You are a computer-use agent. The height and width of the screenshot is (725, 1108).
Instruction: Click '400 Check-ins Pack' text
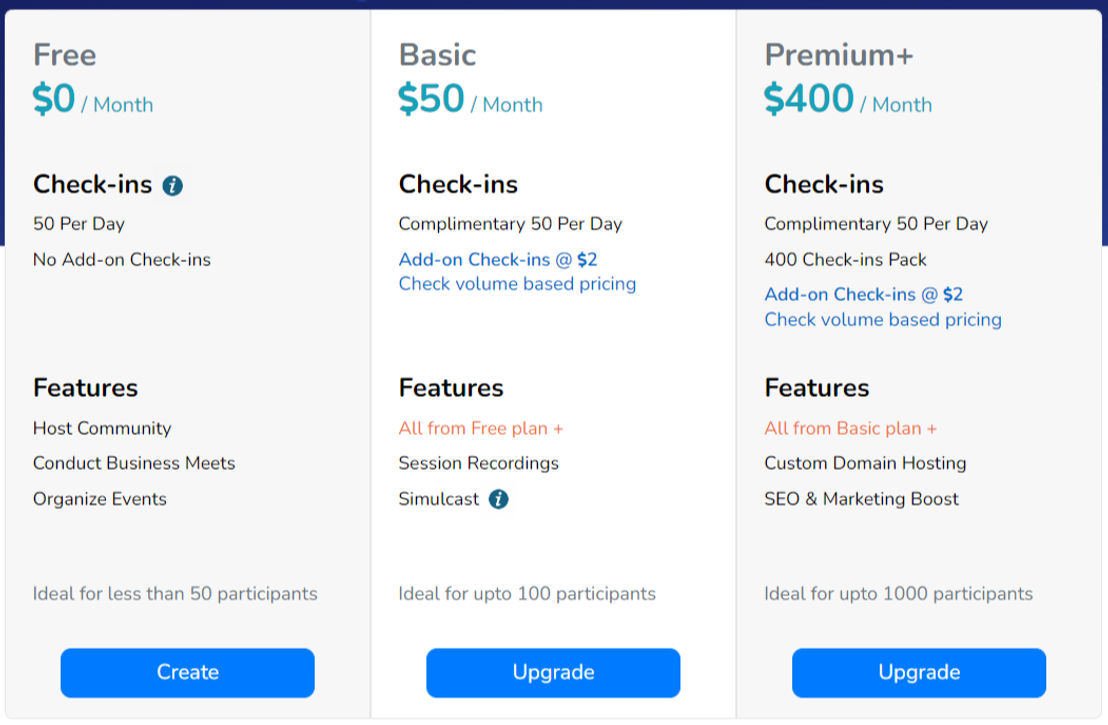point(845,259)
